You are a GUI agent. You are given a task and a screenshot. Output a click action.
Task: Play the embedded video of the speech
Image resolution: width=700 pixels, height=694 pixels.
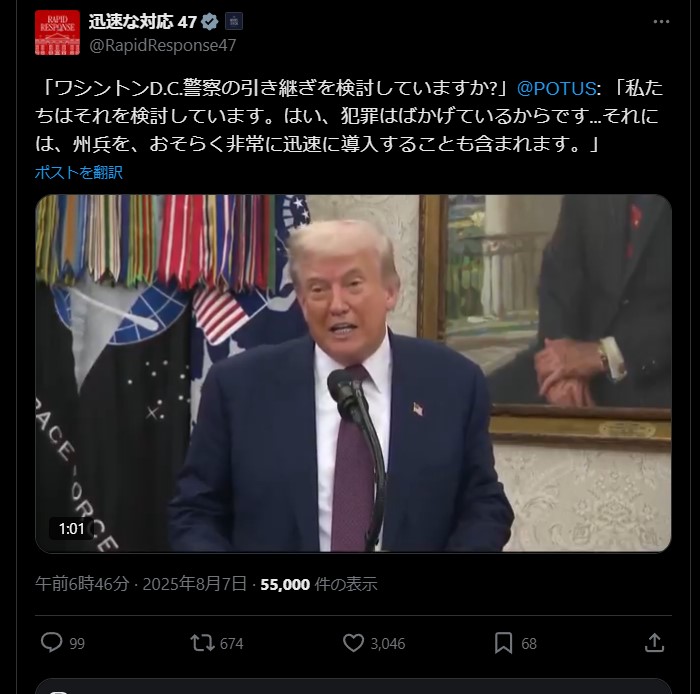pyautogui.click(x=353, y=374)
